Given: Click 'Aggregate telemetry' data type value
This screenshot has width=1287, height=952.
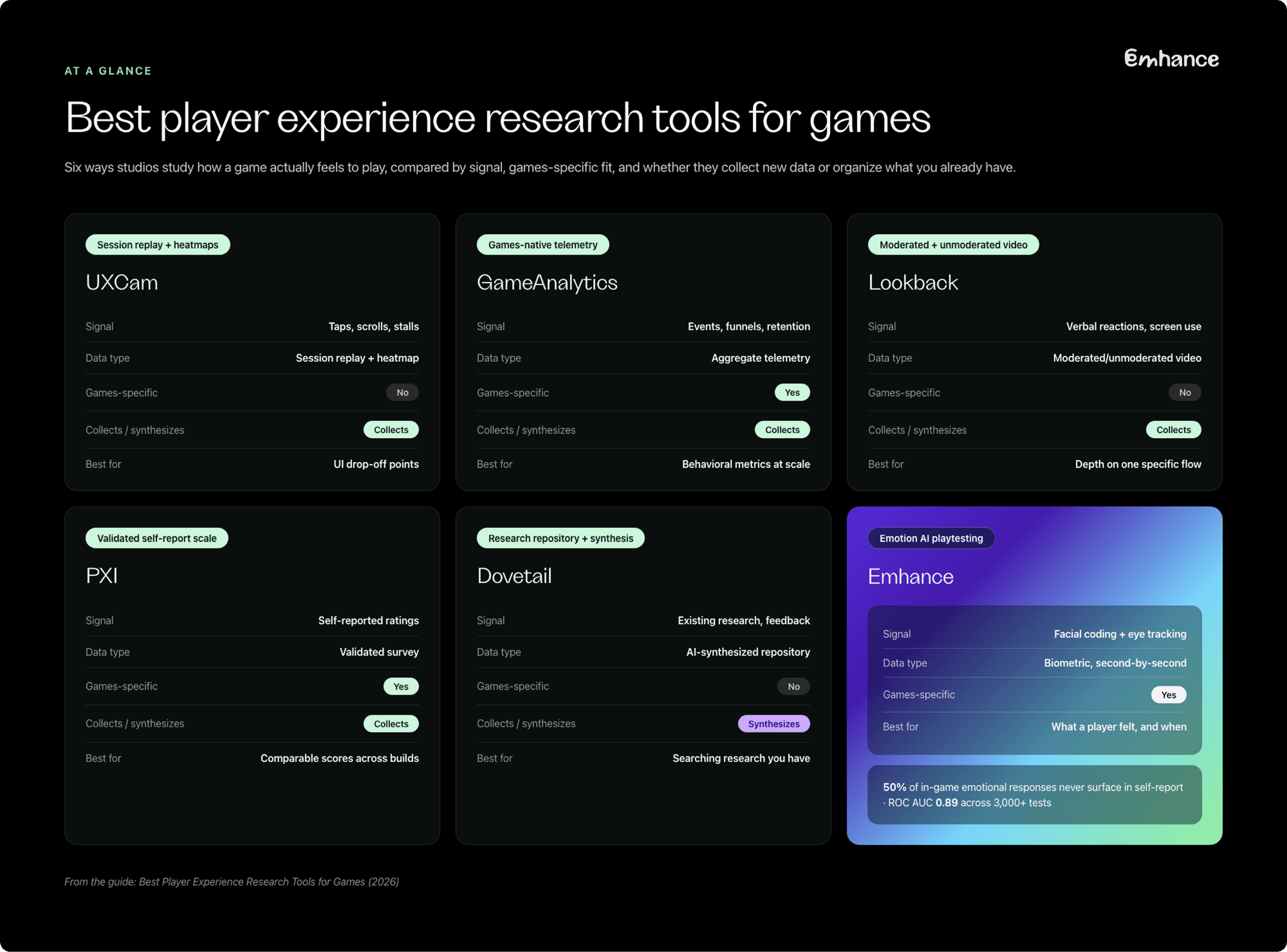Looking at the screenshot, I should [760, 358].
